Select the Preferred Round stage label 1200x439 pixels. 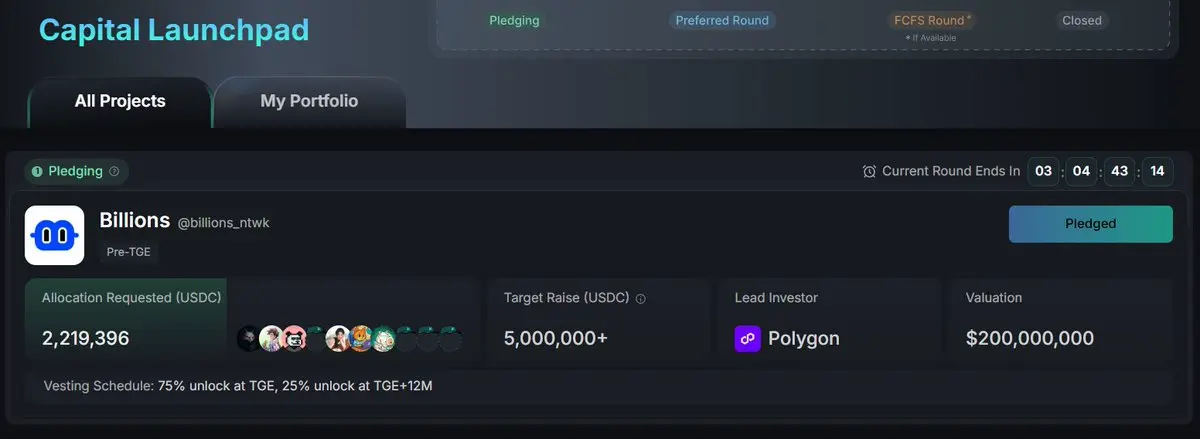pyautogui.click(x=722, y=20)
